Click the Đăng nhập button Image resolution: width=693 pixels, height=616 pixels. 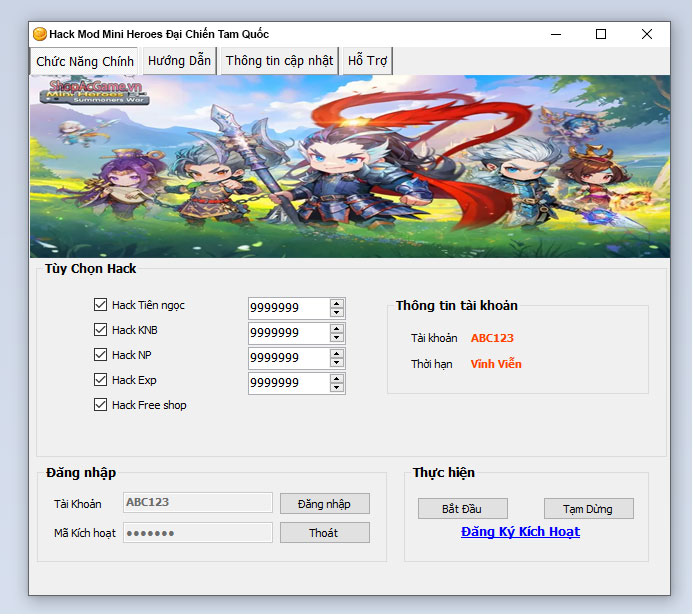point(324,504)
